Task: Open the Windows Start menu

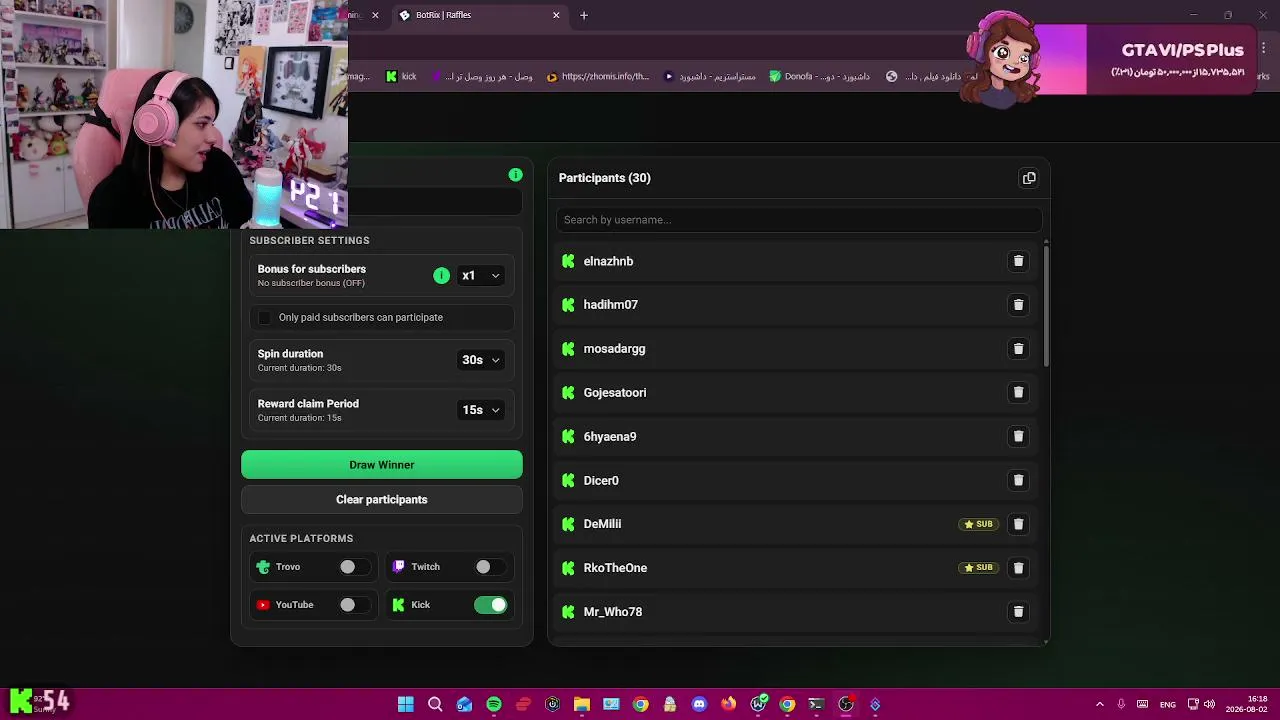Action: point(405,704)
